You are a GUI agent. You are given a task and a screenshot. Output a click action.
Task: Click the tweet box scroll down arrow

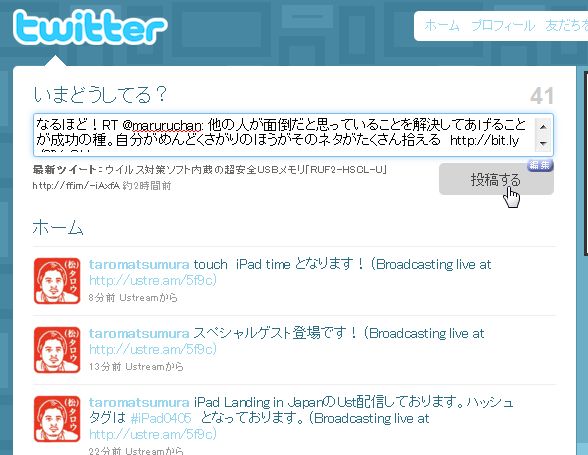point(543,143)
